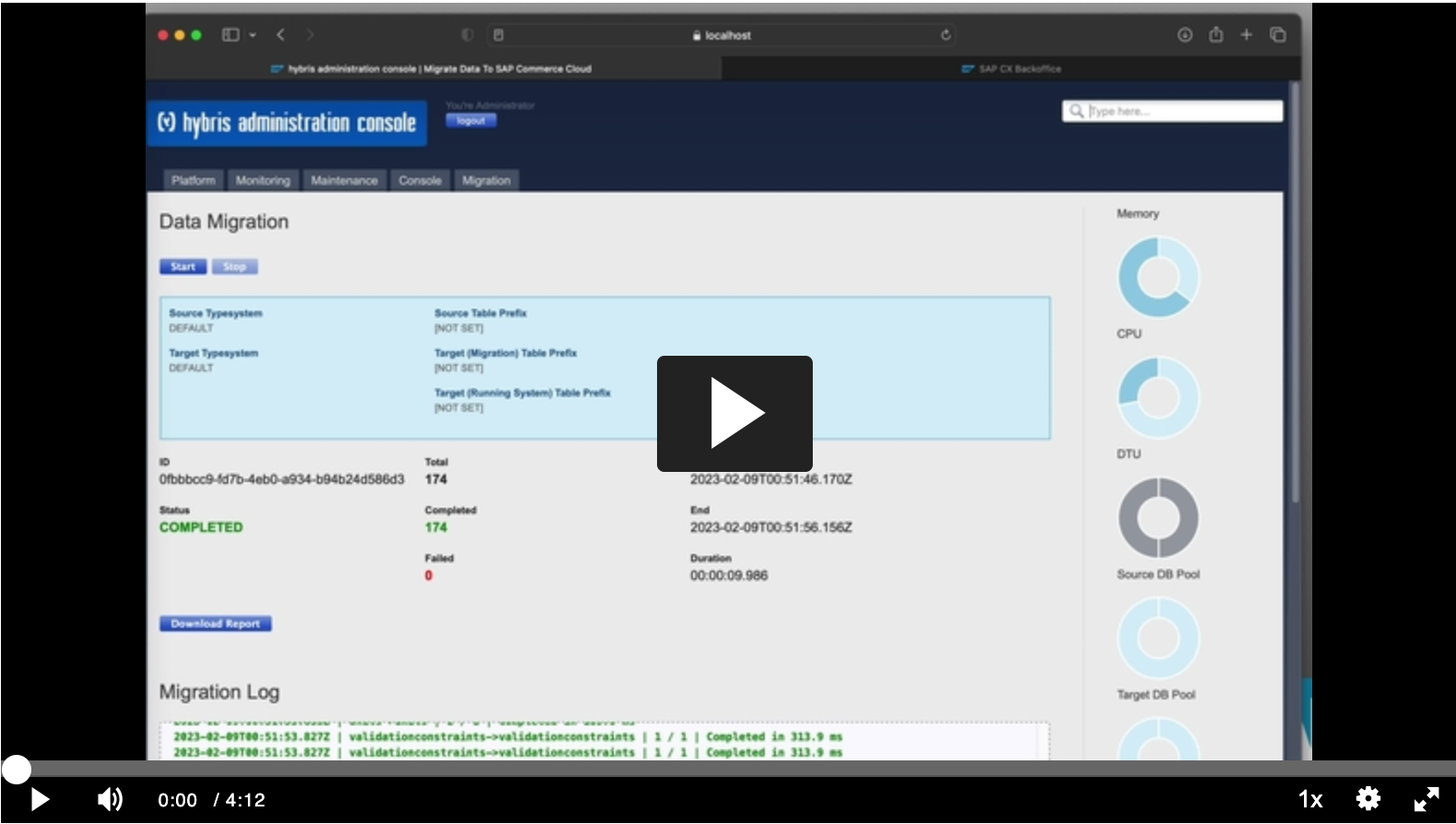1456x824 pixels.
Task: Enter fullscreen video mode
Action: coord(1427,799)
